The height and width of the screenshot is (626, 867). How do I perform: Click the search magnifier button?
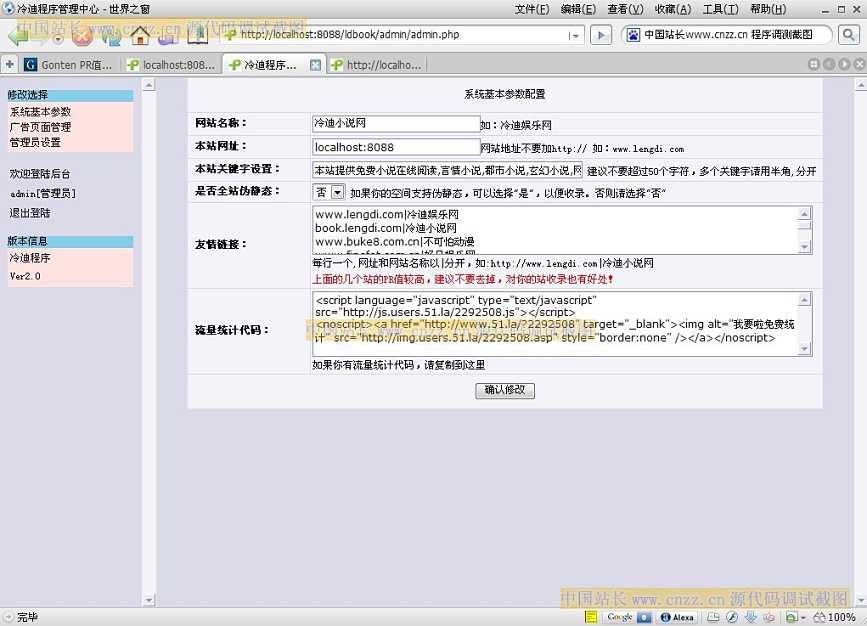pos(849,35)
